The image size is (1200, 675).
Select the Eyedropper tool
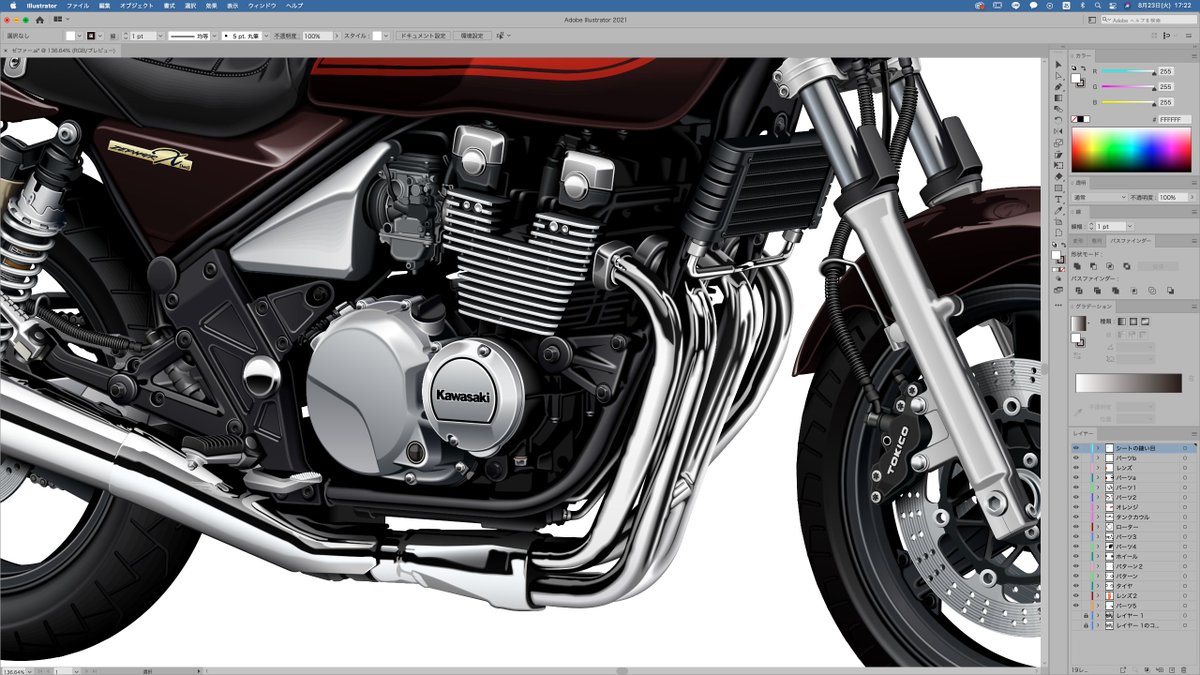1058,211
